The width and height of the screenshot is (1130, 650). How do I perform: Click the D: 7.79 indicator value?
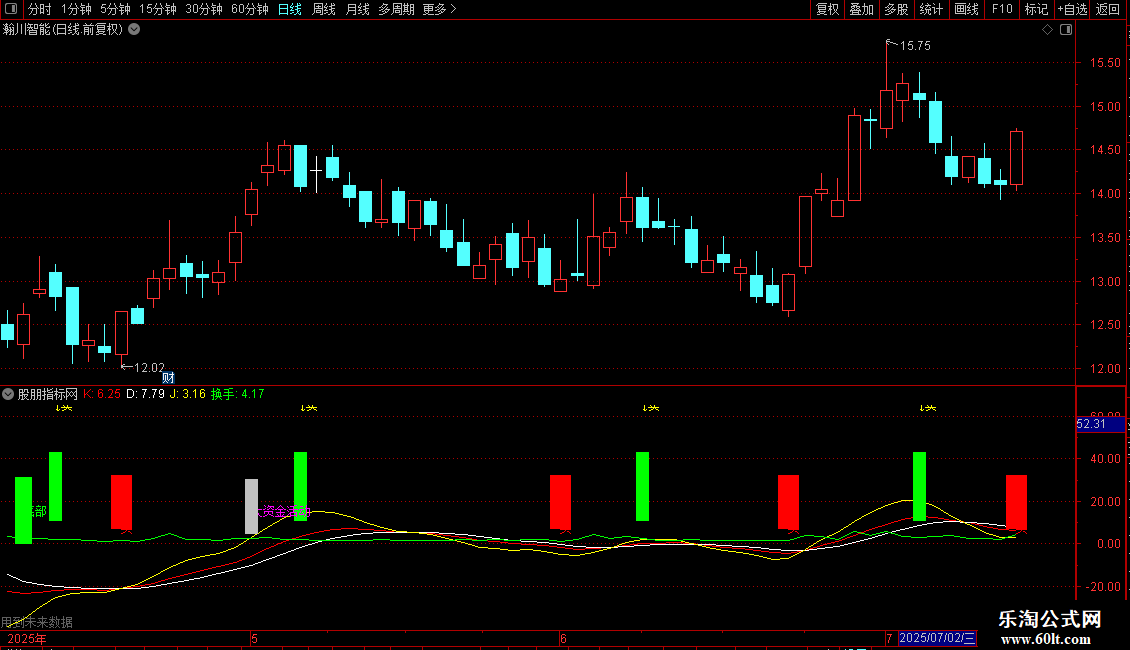point(145,394)
